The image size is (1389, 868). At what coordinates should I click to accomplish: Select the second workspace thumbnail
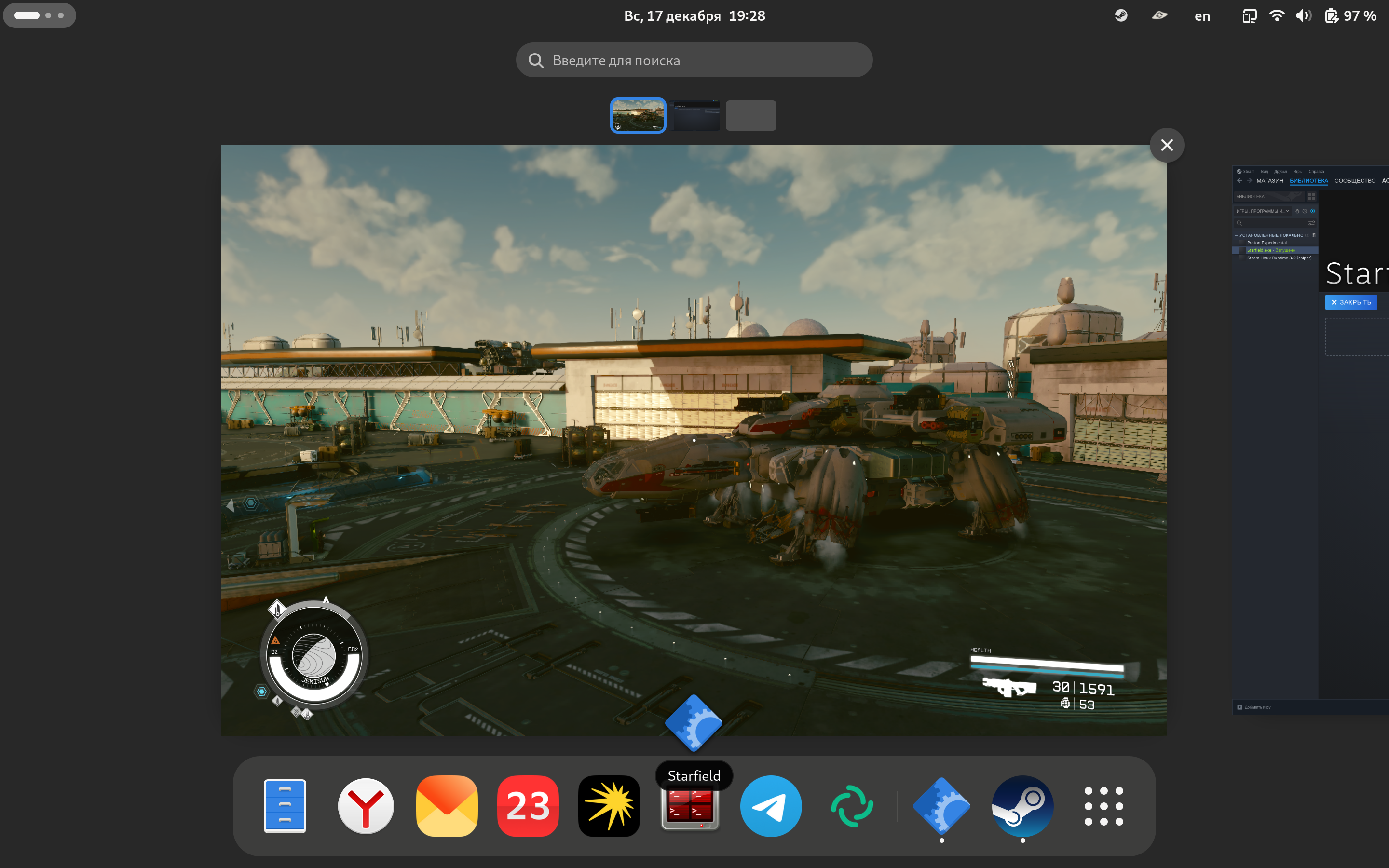[694, 115]
